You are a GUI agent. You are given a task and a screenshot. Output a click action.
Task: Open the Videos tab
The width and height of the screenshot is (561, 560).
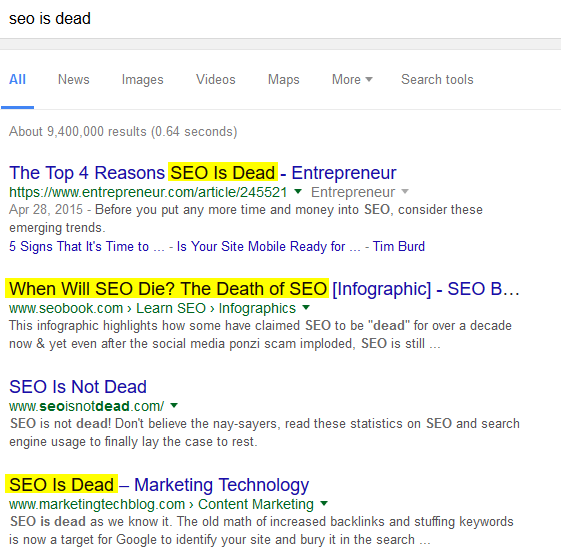coord(216,79)
